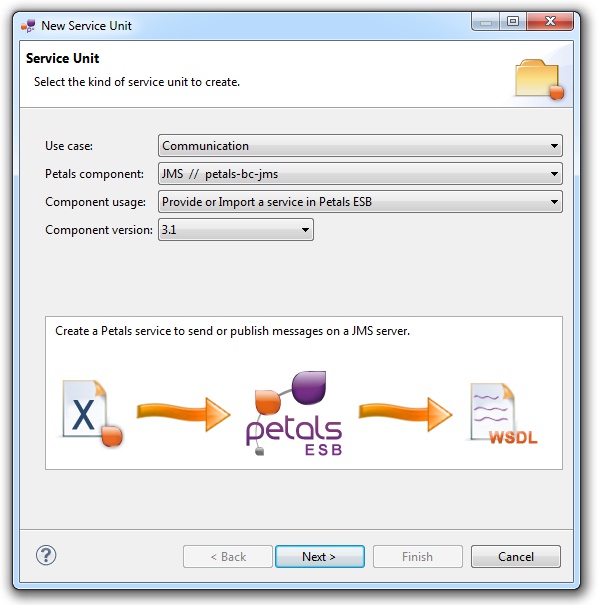Maximize the New Service Unit window

pyautogui.click(x=513, y=21)
